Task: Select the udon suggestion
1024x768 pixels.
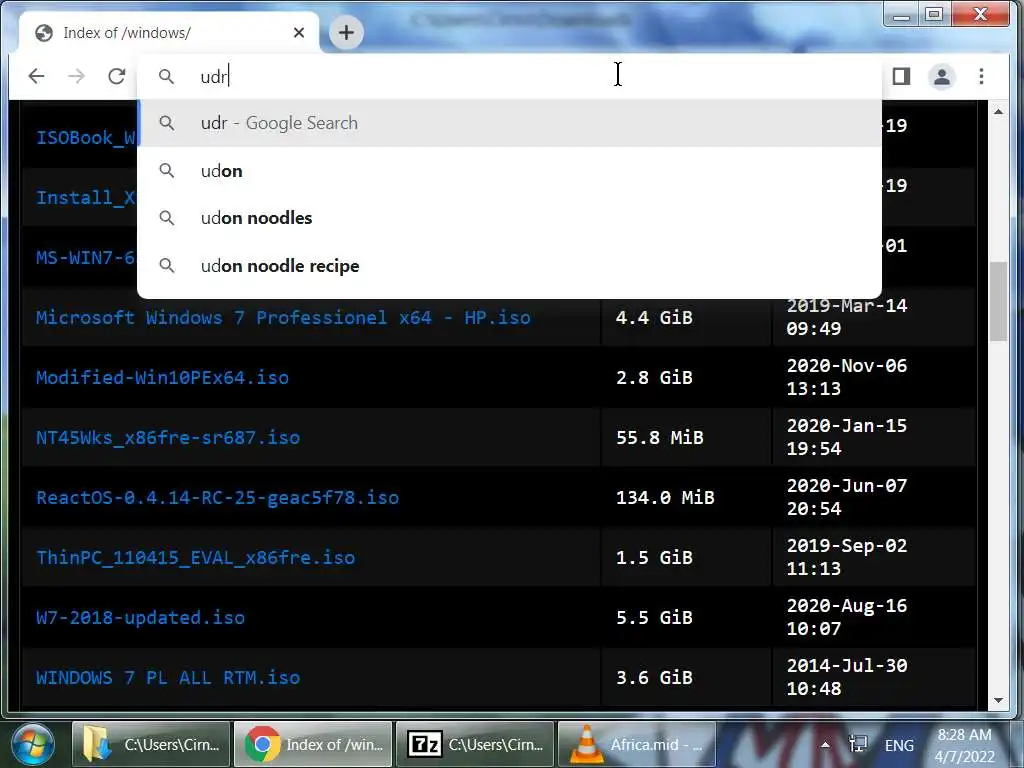Action: coord(509,170)
